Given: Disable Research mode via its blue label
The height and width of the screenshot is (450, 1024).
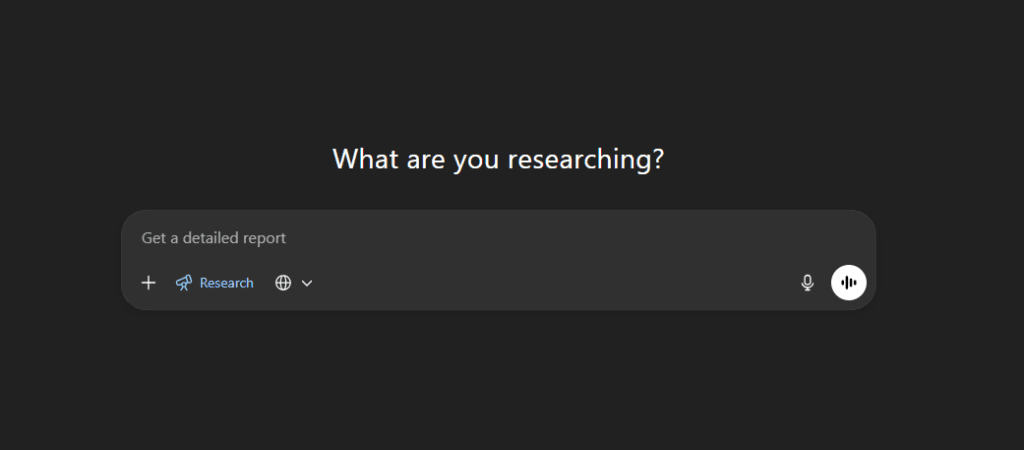Looking at the screenshot, I should [226, 283].
